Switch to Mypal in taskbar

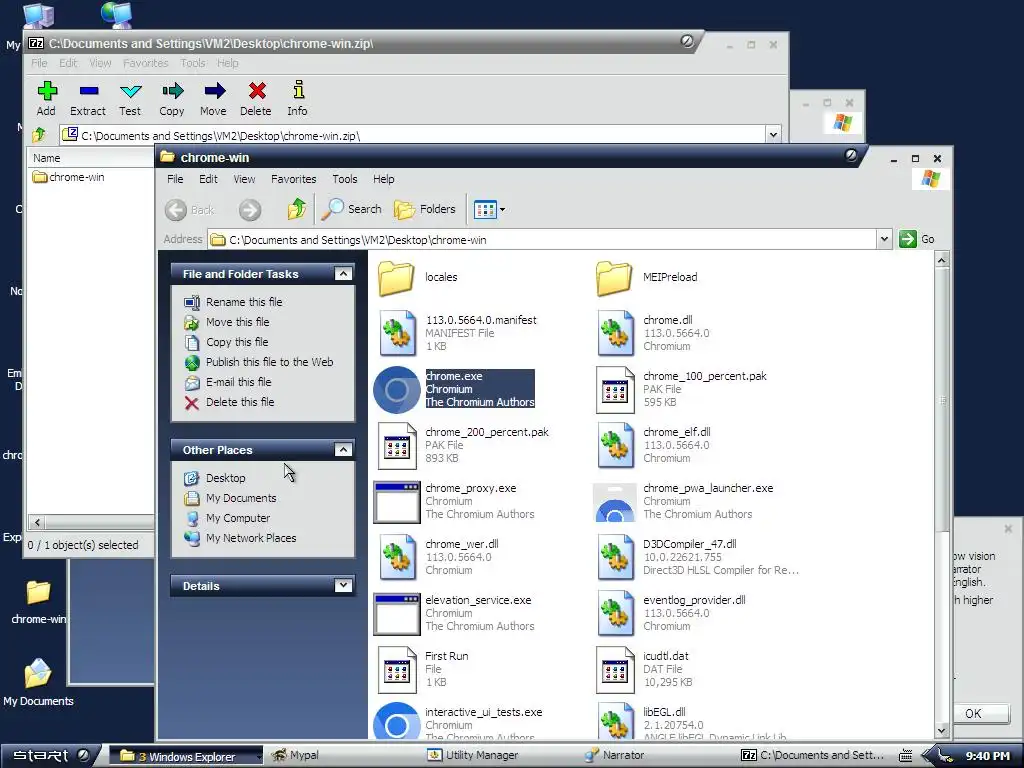point(295,756)
